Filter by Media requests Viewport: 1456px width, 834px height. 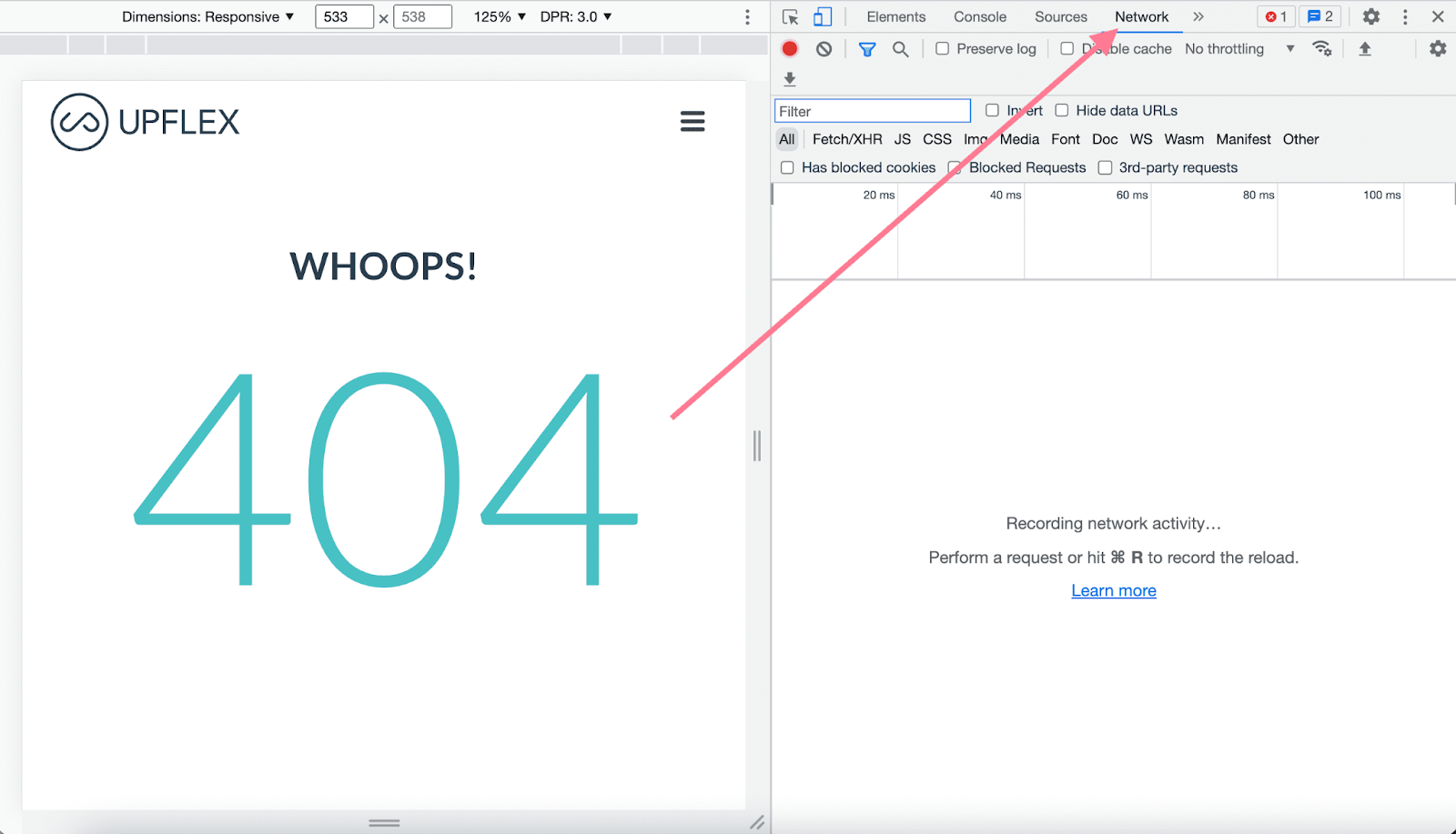click(x=1019, y=139)
